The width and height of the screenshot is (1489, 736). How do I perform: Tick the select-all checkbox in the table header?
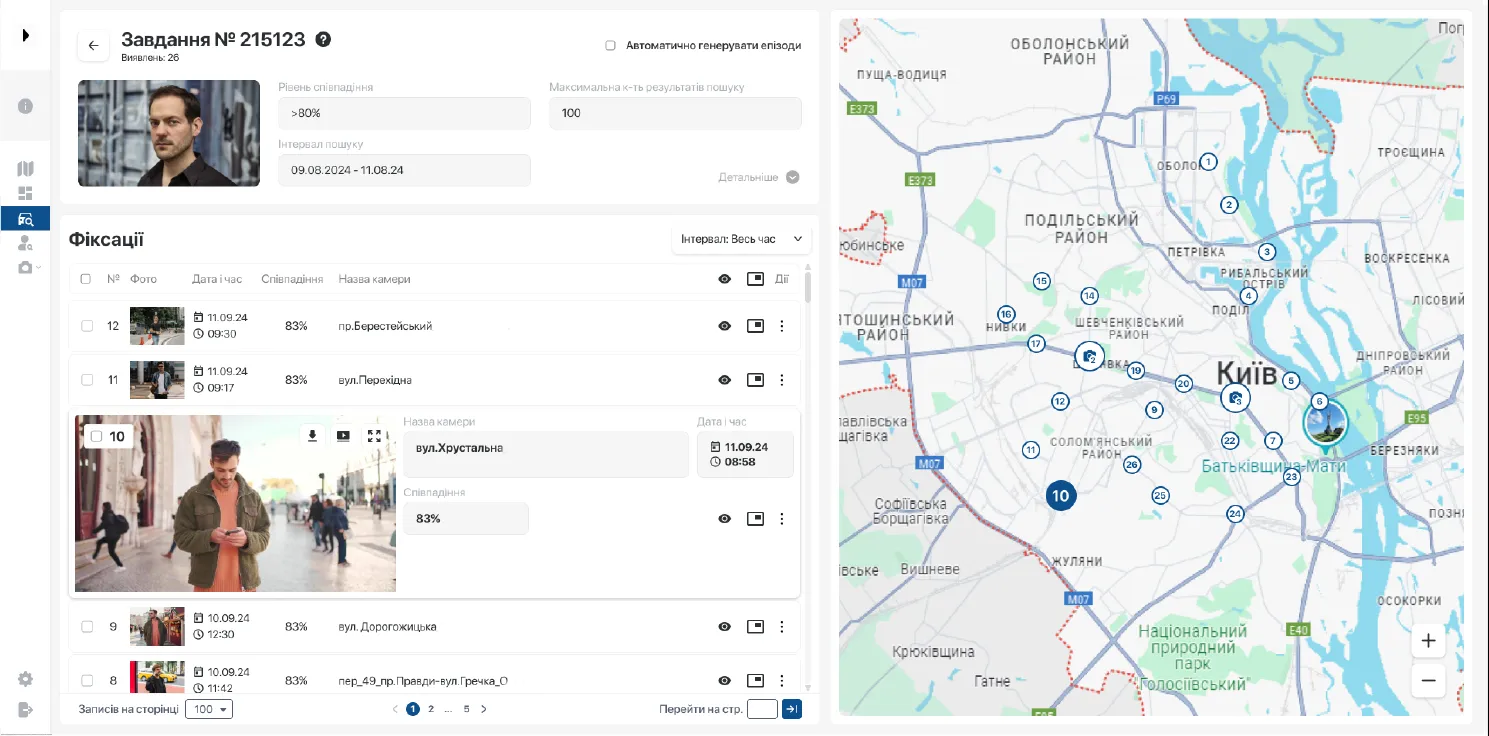click(85, 279)
